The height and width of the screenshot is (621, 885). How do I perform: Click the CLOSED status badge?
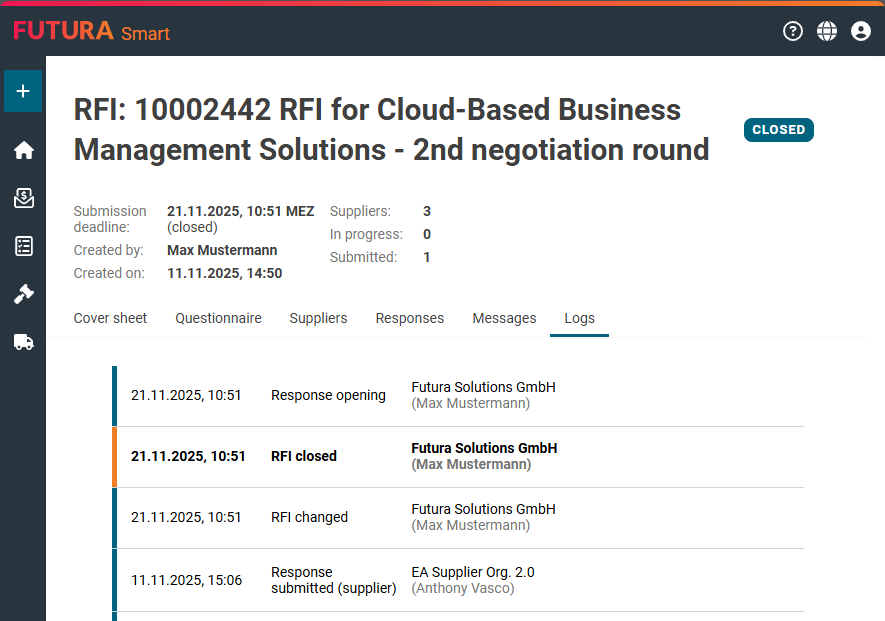point(778,130)
